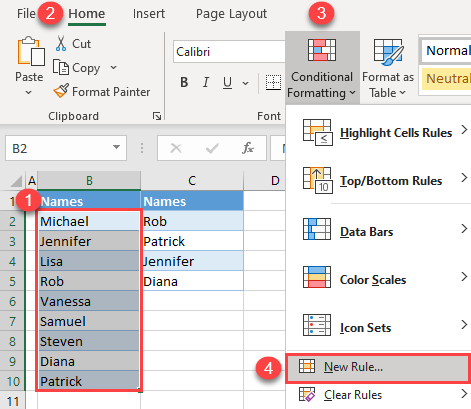The image size is (471, 409).
Task: Select column B header
Action: click(x=89, y=181)
